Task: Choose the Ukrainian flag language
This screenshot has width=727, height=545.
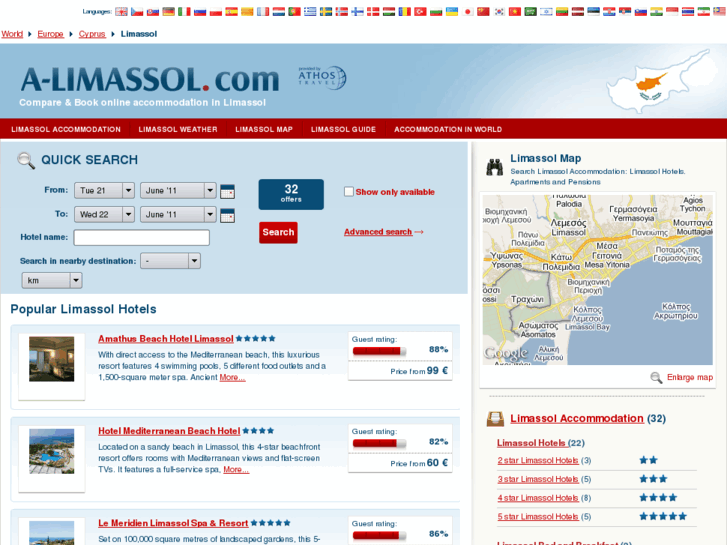Action: tap(452, 12)
